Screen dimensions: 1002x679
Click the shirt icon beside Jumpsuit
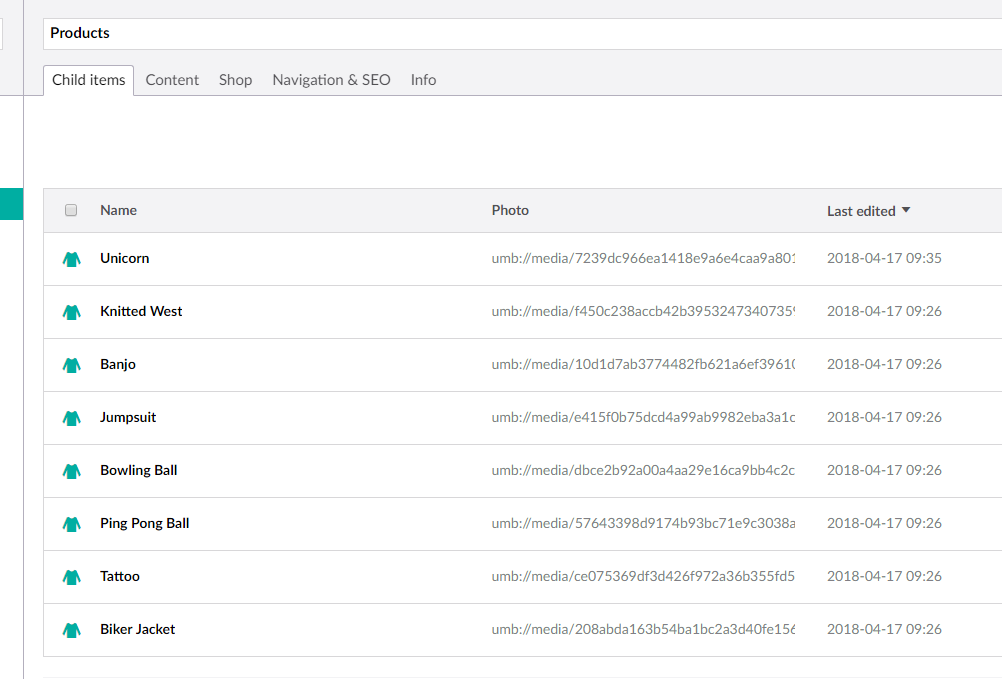click(71, 417)
